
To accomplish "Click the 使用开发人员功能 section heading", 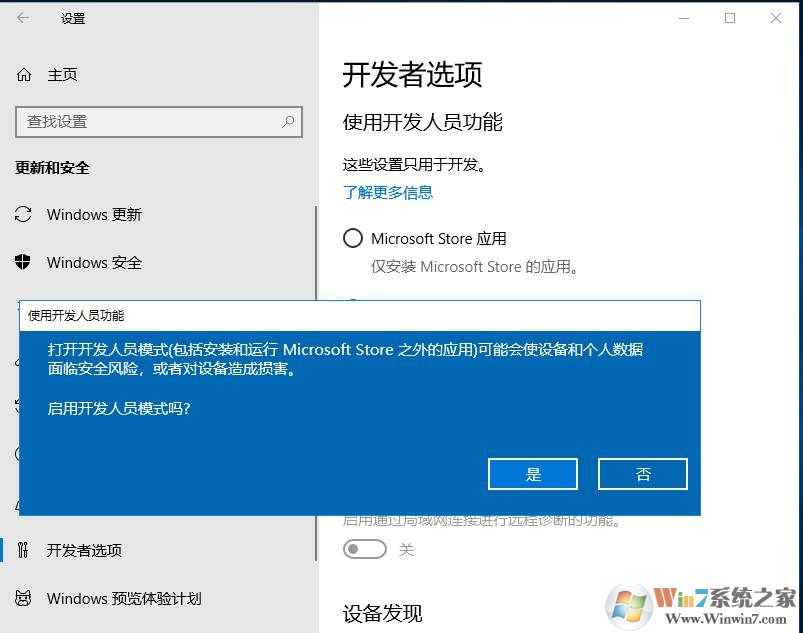I will point(422,122).
